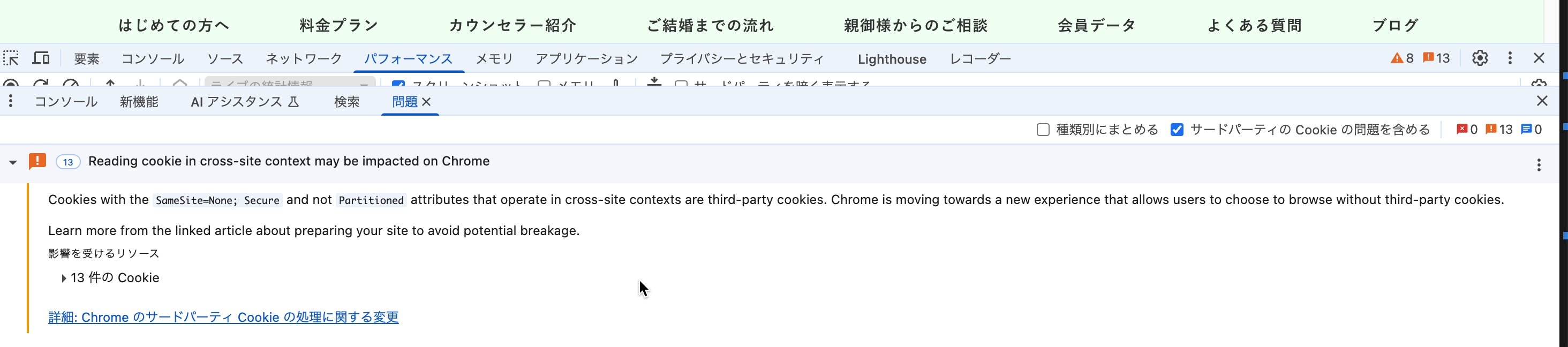The image size is (1568, 347).
Task: Open the Chrome third-party Cookie details link
Action: [223, 317]
